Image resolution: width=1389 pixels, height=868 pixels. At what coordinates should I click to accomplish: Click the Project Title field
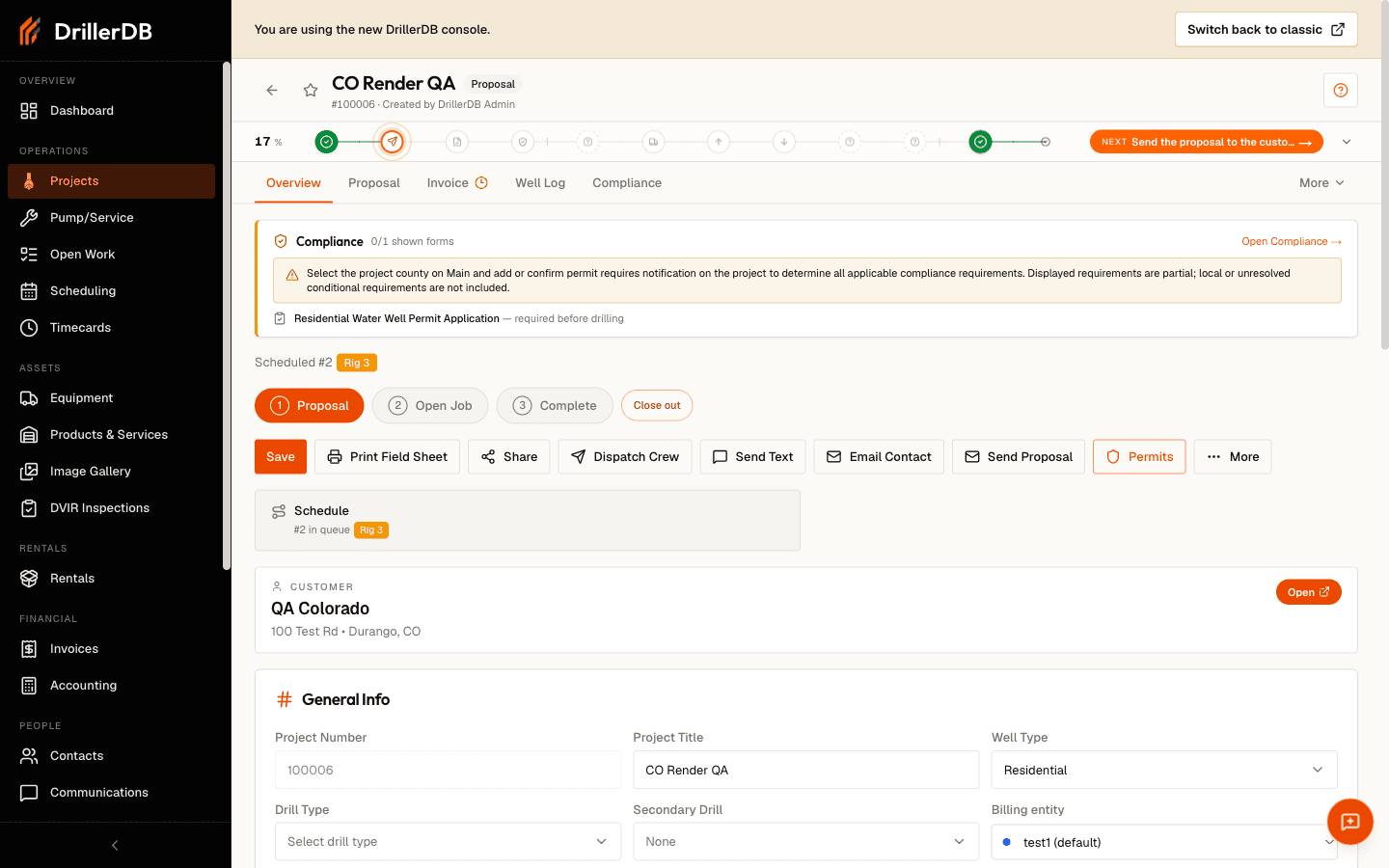[x=805, y=770]
